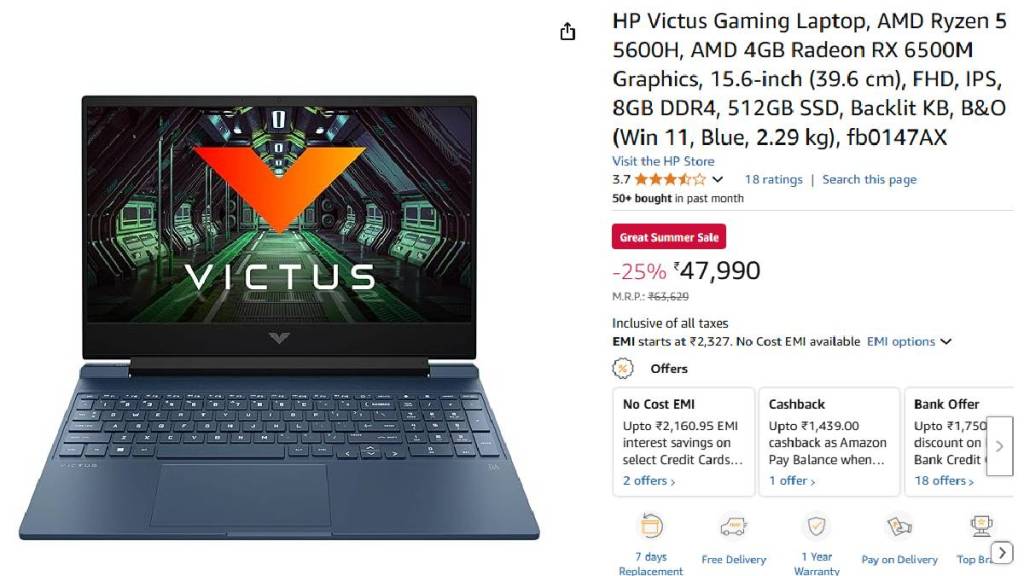Click the Pay on Delivery icon
Image resolution: width=1024 pixels, height=576 pixels.
(899, 526)
